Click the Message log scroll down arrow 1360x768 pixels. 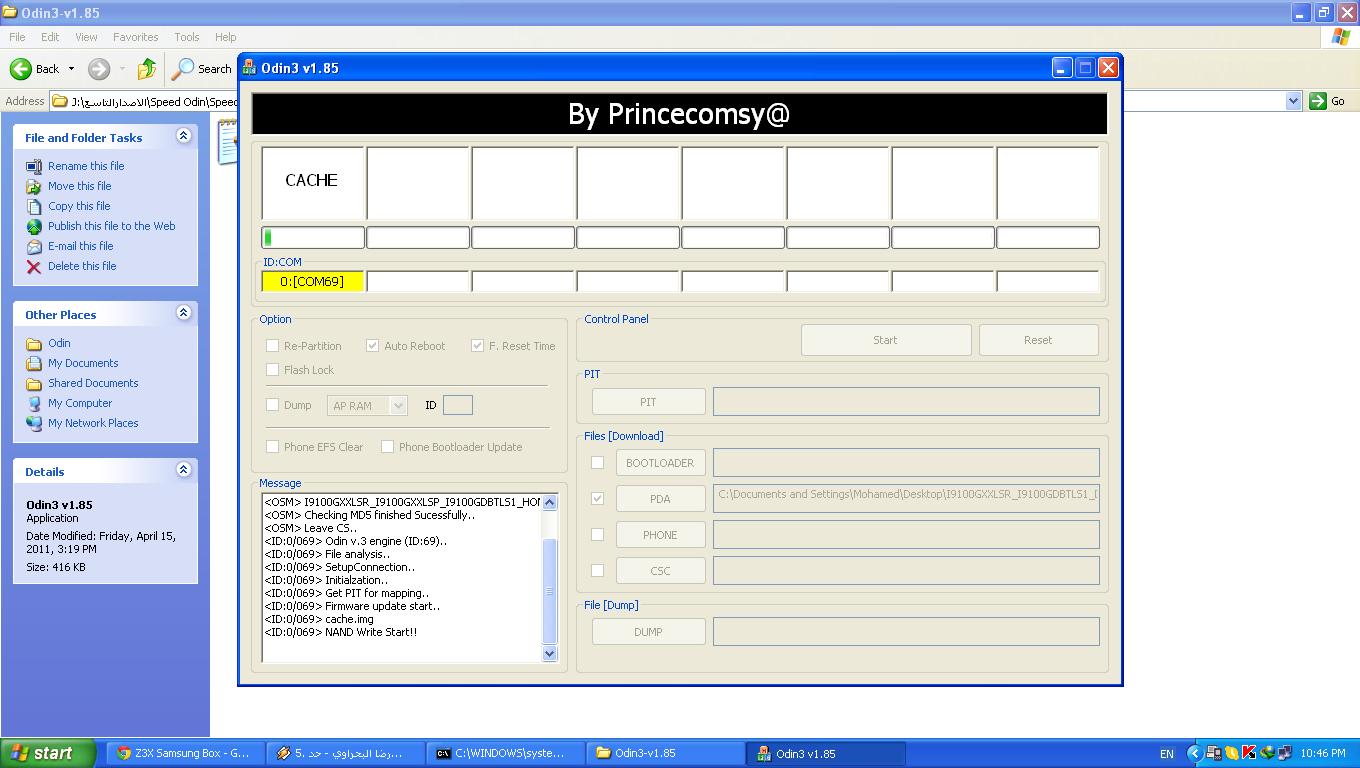point(549,653)
